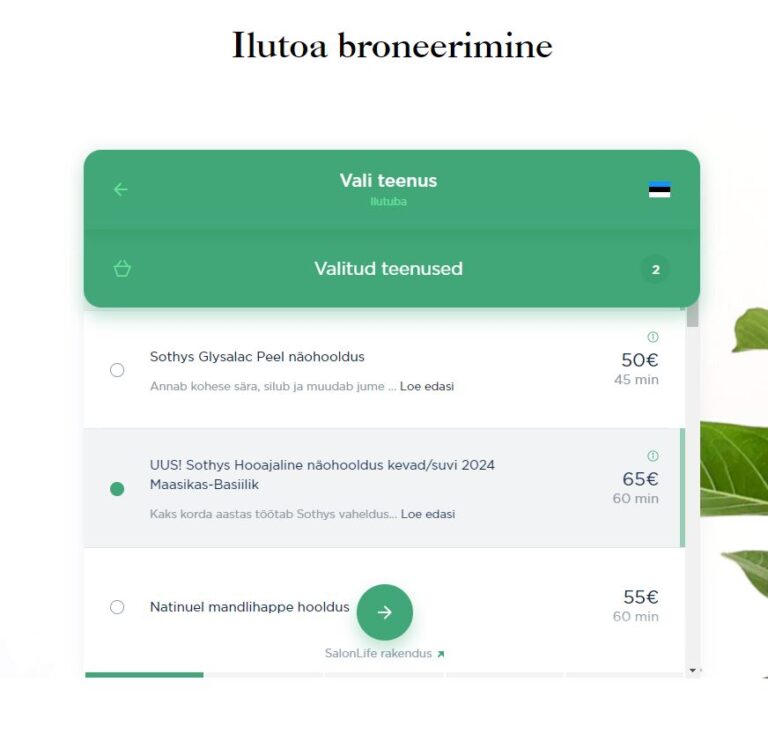Image resolution: width=768 pixels, height=734 pixels.
Task: Click the 50€ price
Action: (640, 360)
